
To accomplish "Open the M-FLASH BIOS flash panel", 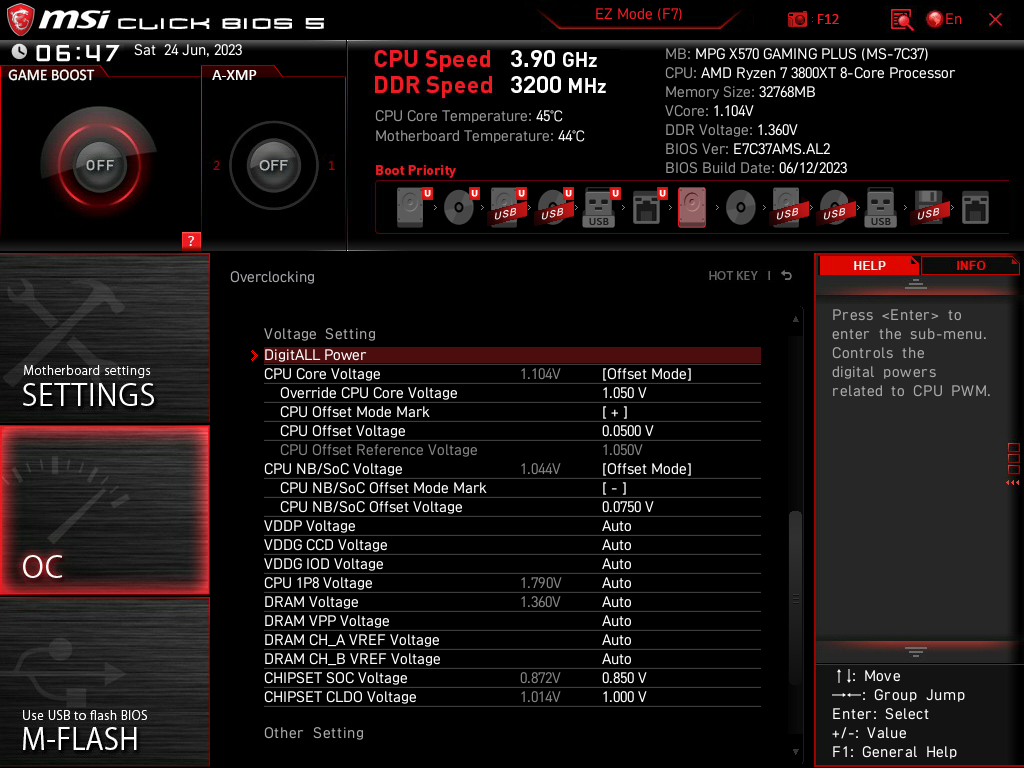I will point(104,682).
